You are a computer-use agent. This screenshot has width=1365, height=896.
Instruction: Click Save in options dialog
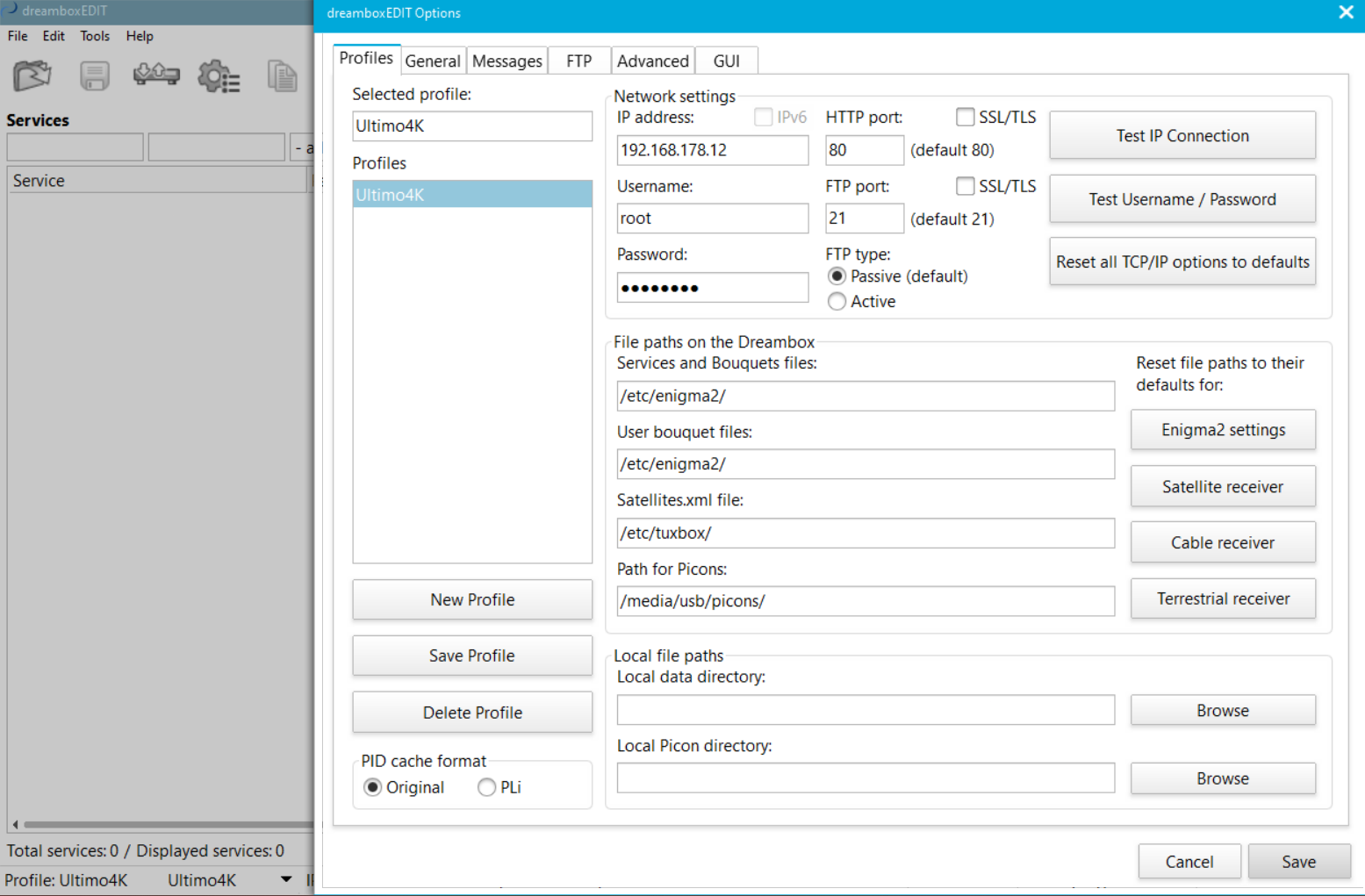(1299, 862)
